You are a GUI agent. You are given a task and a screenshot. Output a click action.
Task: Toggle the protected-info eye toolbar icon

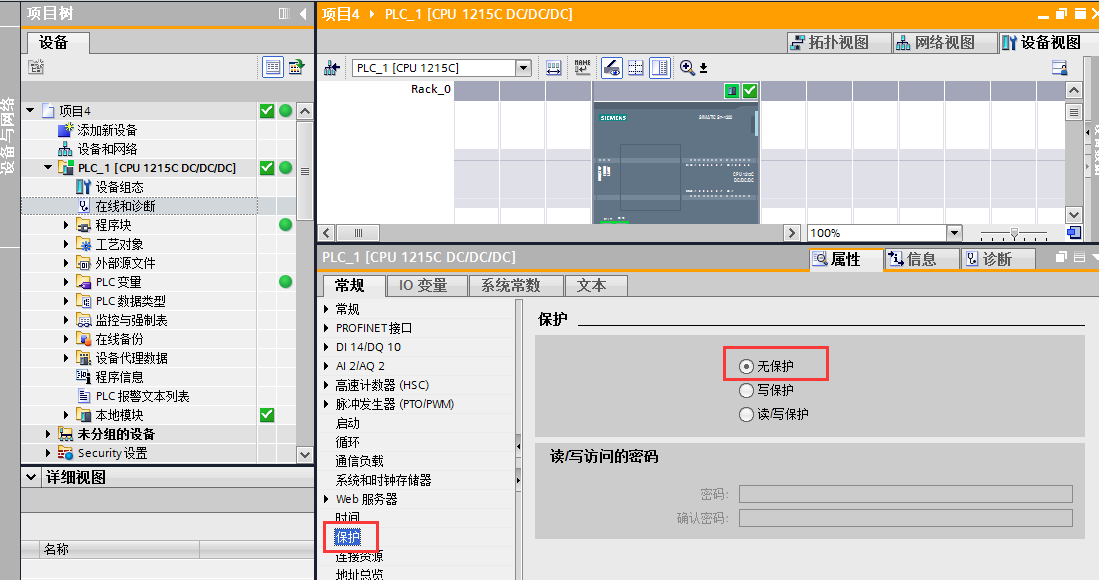point(612,68)
